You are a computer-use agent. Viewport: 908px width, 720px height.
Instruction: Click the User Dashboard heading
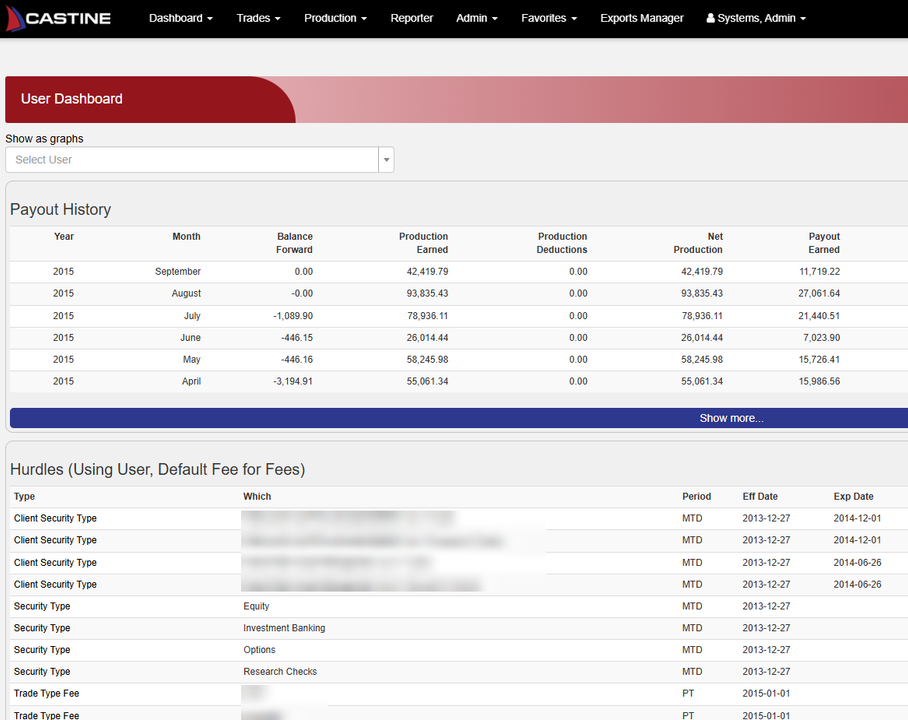click(x=71, y=99)
